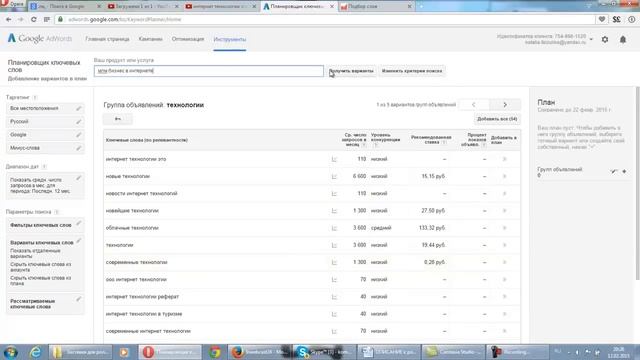Edit 'Рассматриваемые ключевые слова' pencil icon
Viewport: 640px width, 360px height.
79,299
